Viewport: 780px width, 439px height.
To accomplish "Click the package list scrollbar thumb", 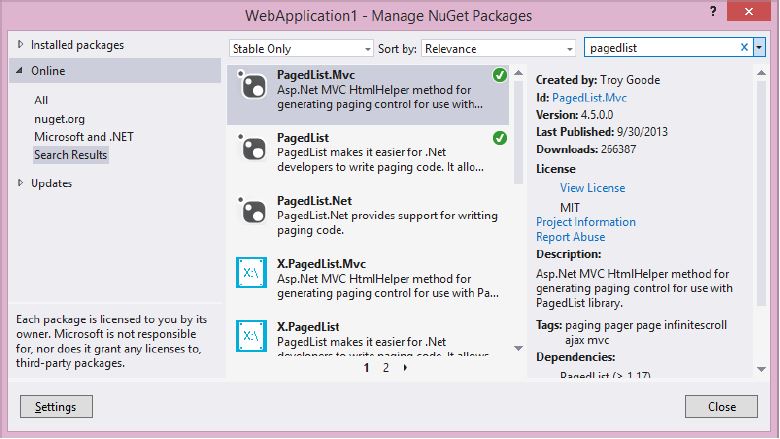I will click(518, 133).
